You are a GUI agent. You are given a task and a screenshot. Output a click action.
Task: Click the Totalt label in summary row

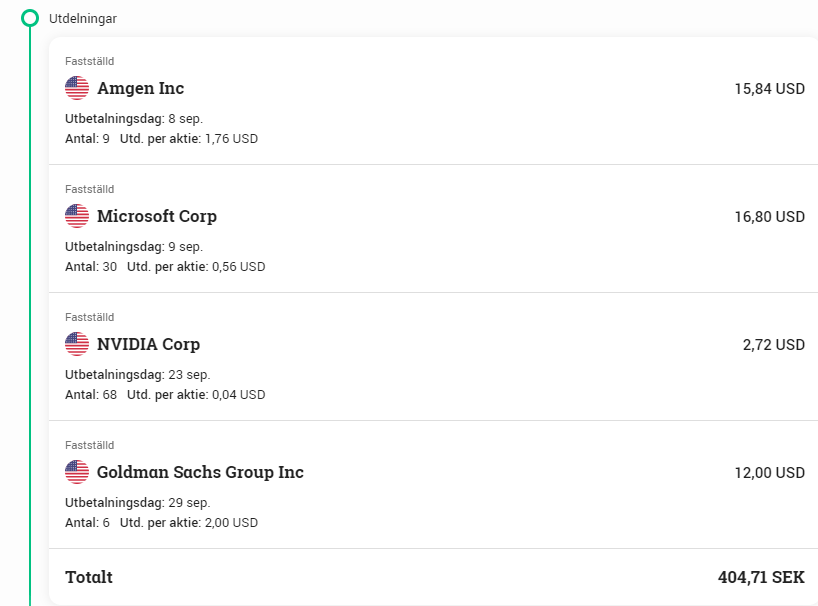coord(89,577)
